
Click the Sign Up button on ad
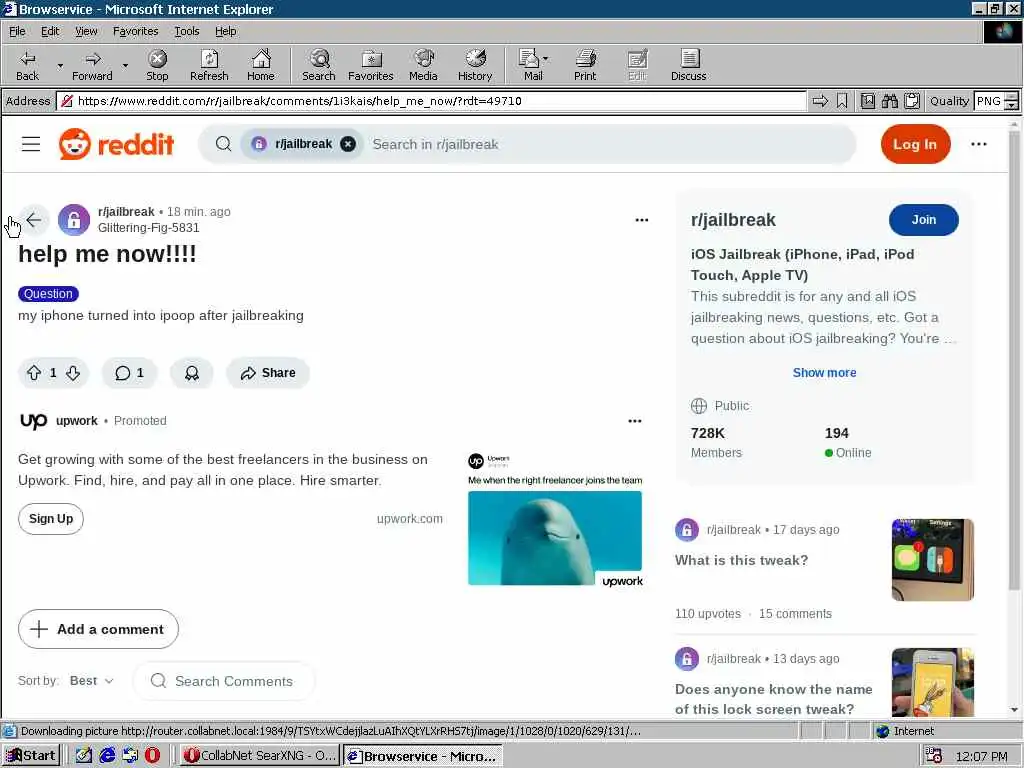point(51,519)
